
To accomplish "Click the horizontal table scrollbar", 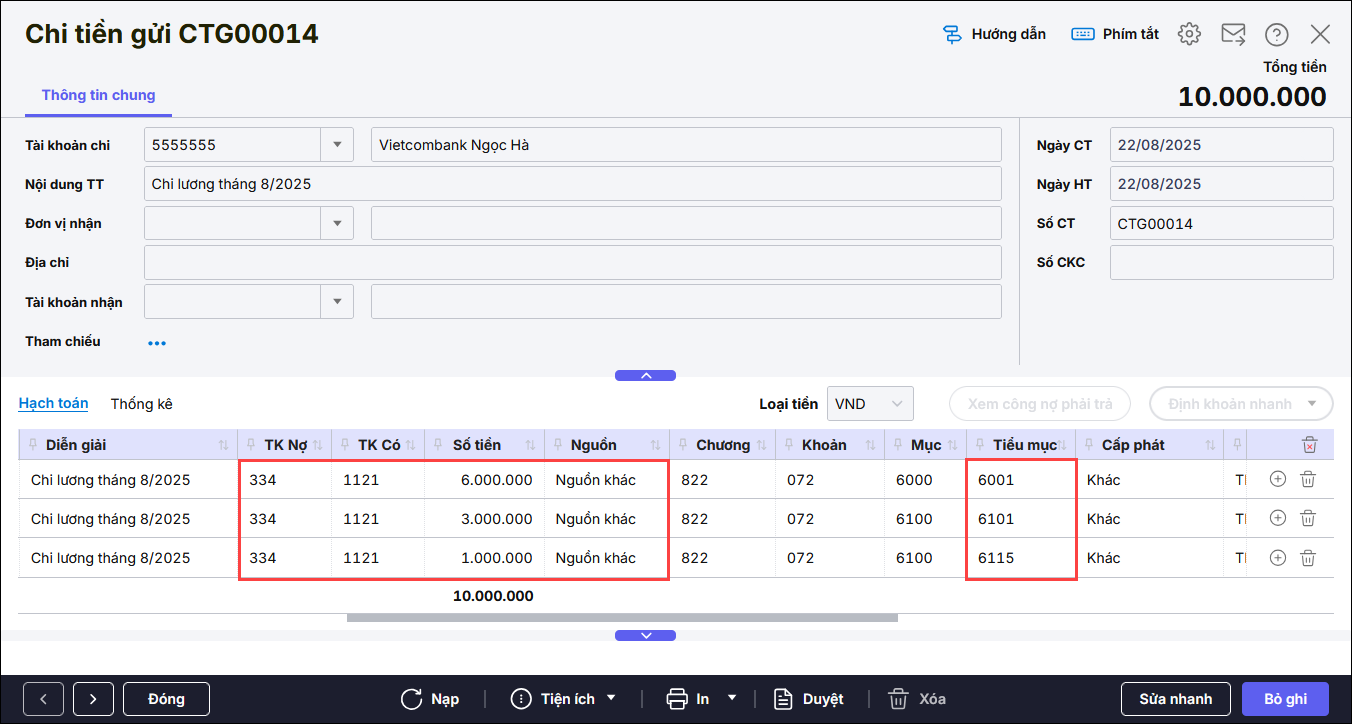I will coord(620,618).
